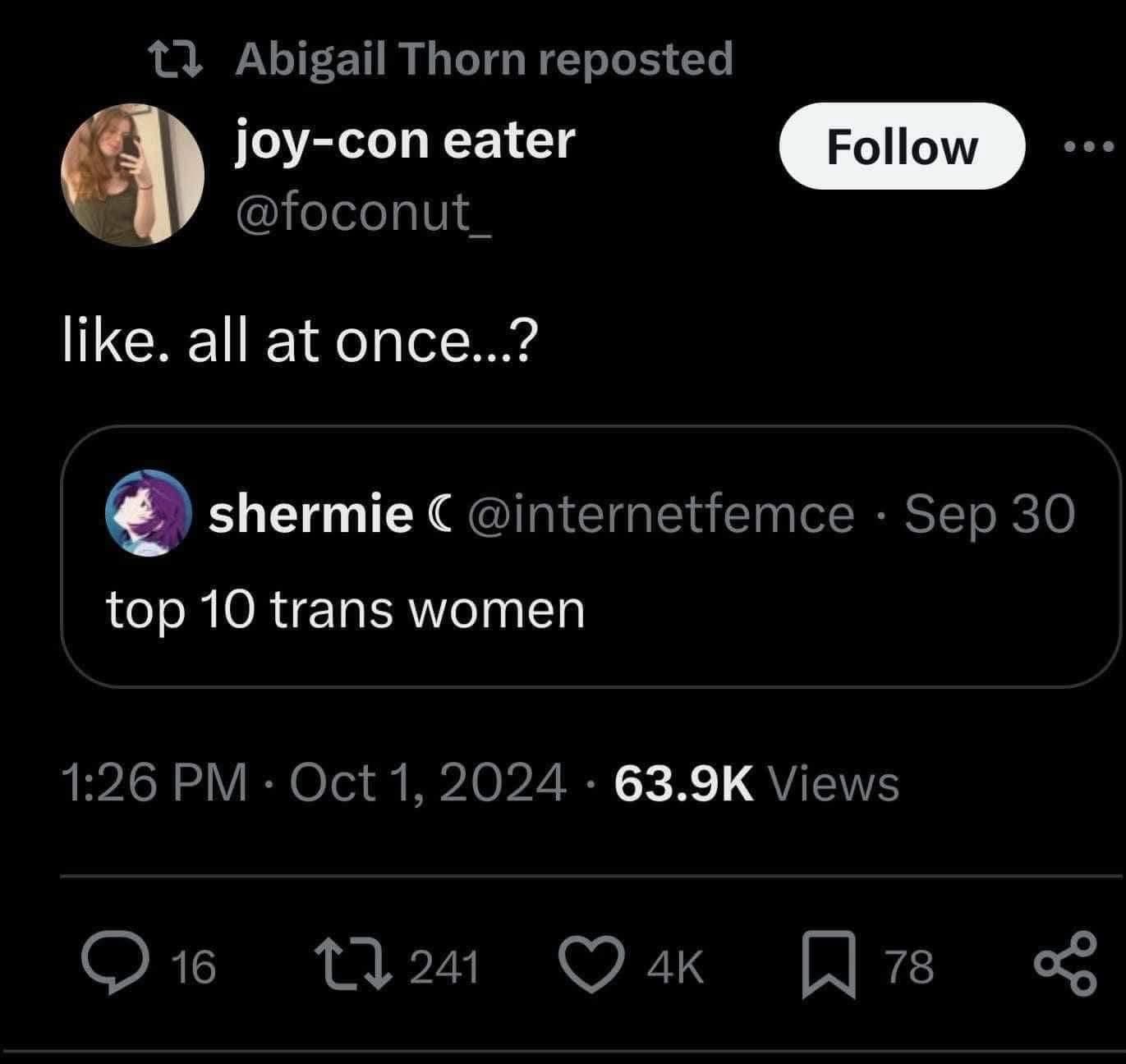This screenshot has width=1126, height=1064.
Task: Click the 1:26 PM Oct 1, 2024 timestamp
Action: [314, 782]
